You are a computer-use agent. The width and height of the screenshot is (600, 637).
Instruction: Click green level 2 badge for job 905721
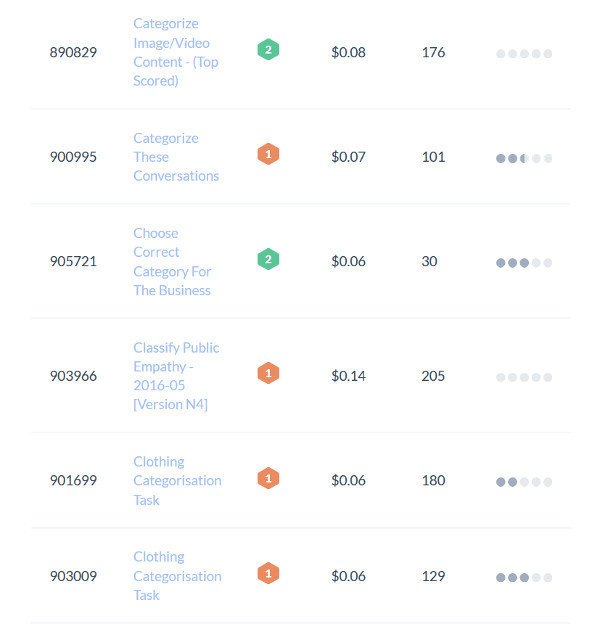coord(268,259)
